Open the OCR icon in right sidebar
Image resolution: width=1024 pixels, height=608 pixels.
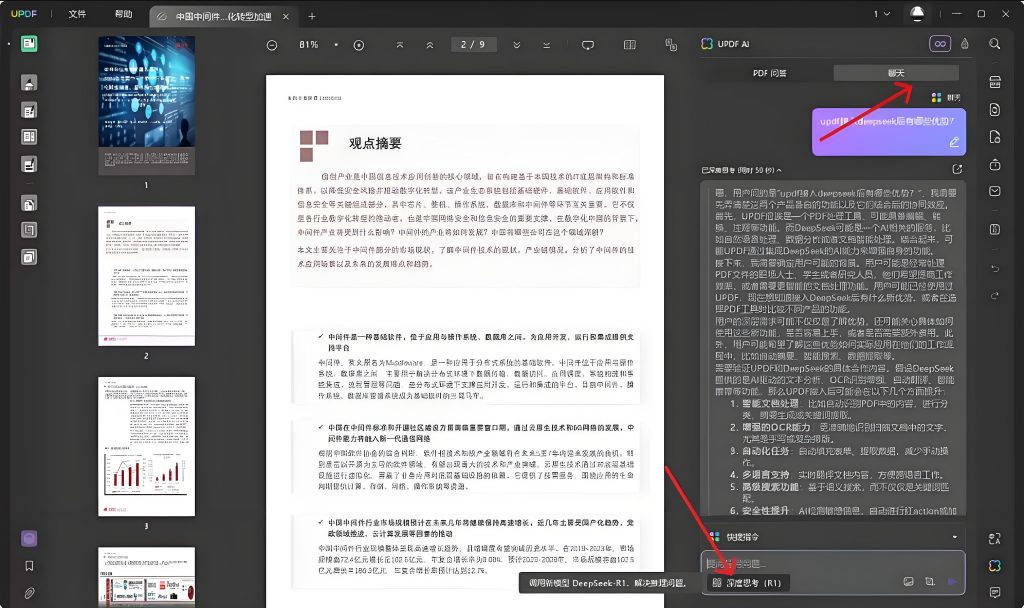pyautogui.click(x=995, y=82)
